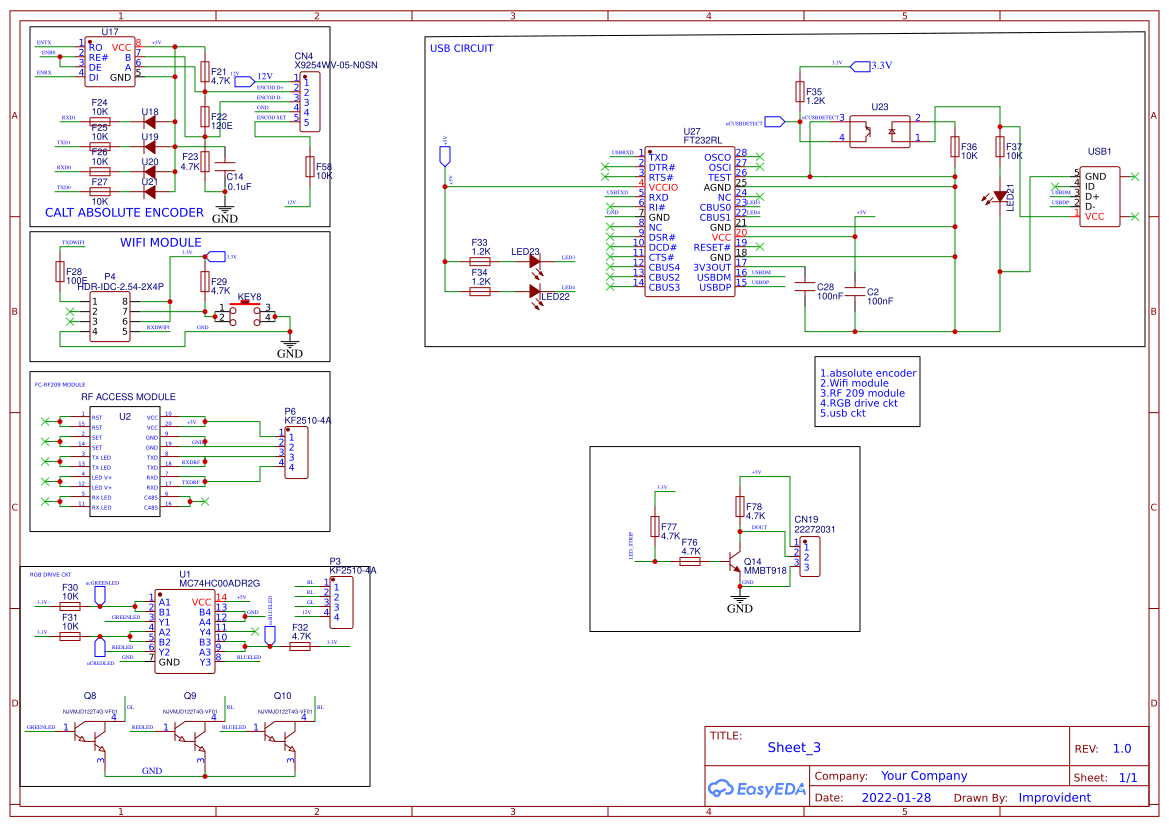
Task: Click the 'USB CIRCUIT' label text
Action: coord(461,48)
